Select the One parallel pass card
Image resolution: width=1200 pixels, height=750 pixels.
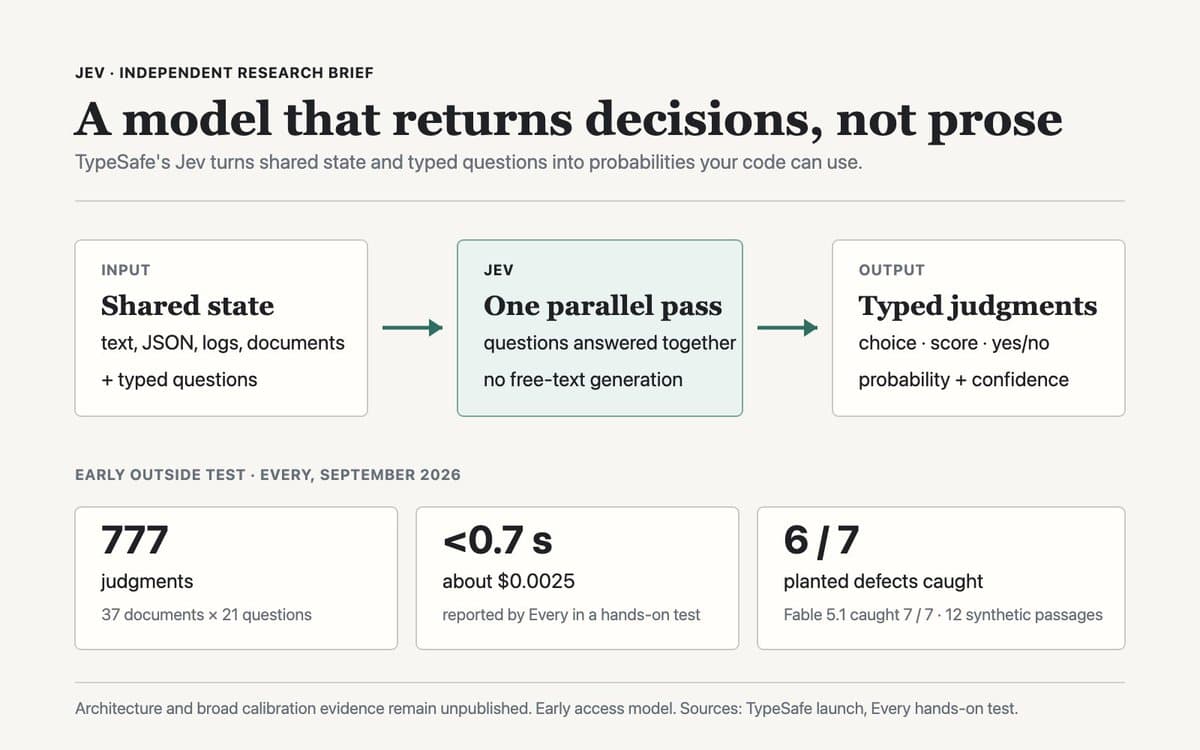pos(600,328)
